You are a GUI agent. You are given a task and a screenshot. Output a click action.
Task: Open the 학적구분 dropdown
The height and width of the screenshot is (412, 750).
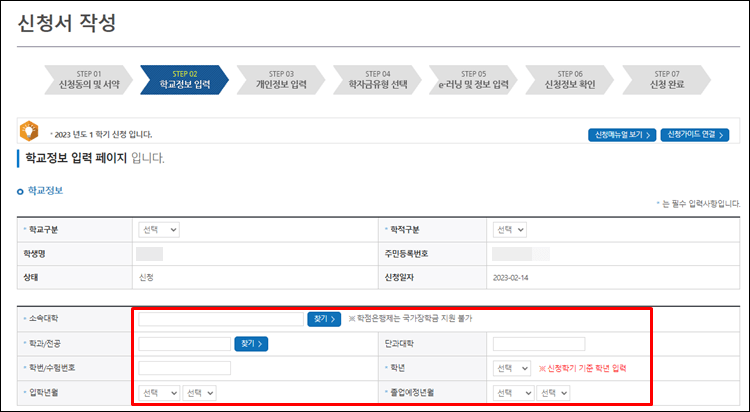(x=510, y=230)
